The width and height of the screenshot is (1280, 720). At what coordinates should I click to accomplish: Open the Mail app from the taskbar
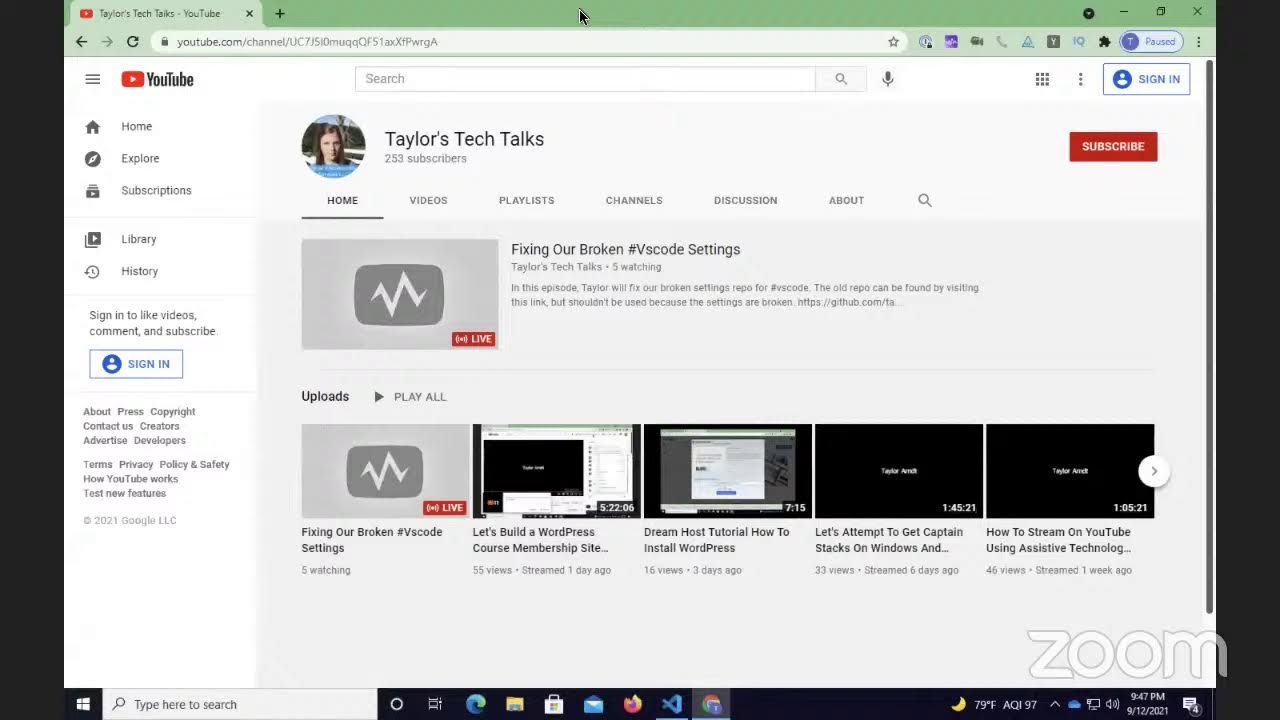pyautogui.click(x=593, y=704)
